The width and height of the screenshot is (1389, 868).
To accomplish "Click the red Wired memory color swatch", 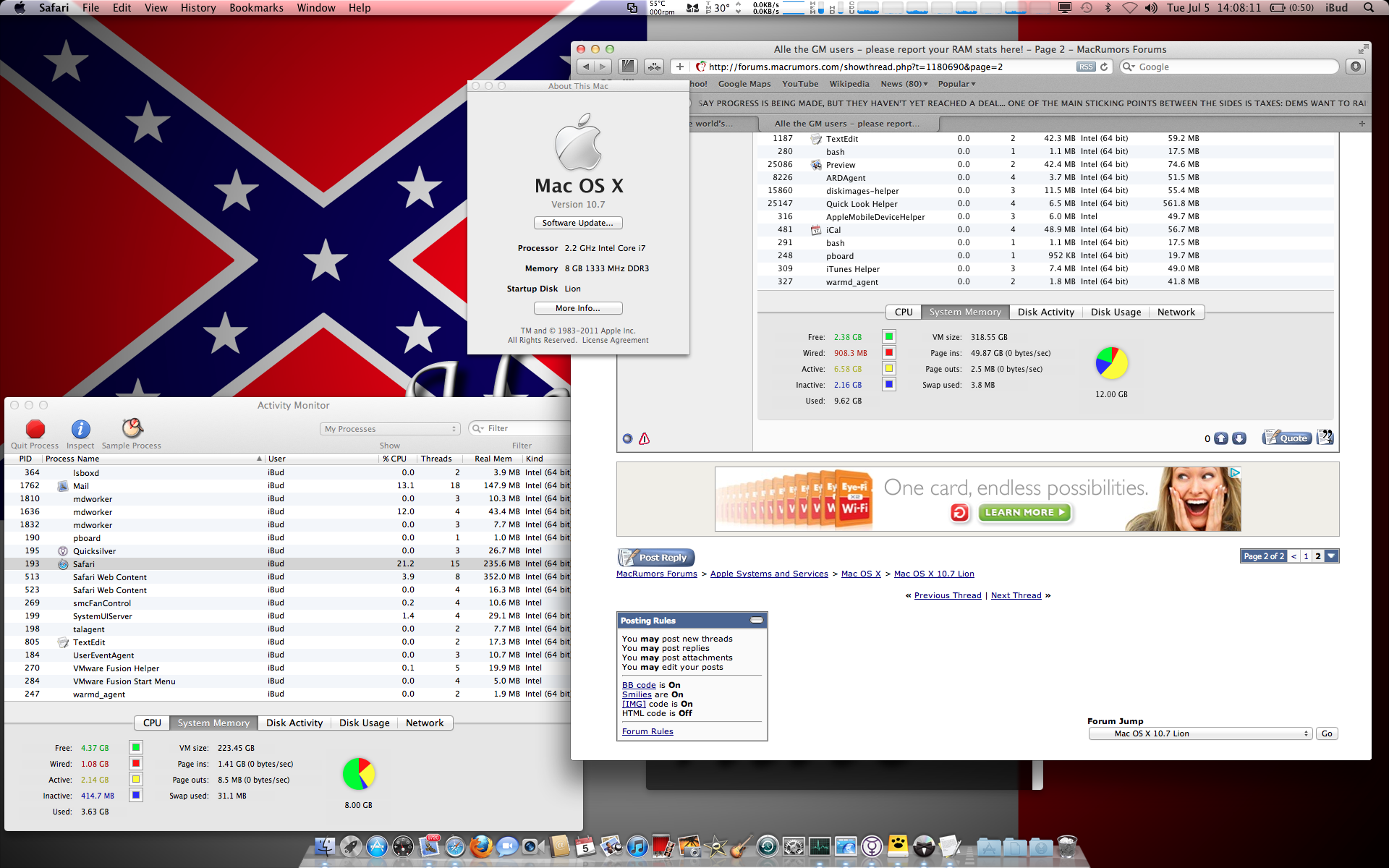I will [136, 763].
